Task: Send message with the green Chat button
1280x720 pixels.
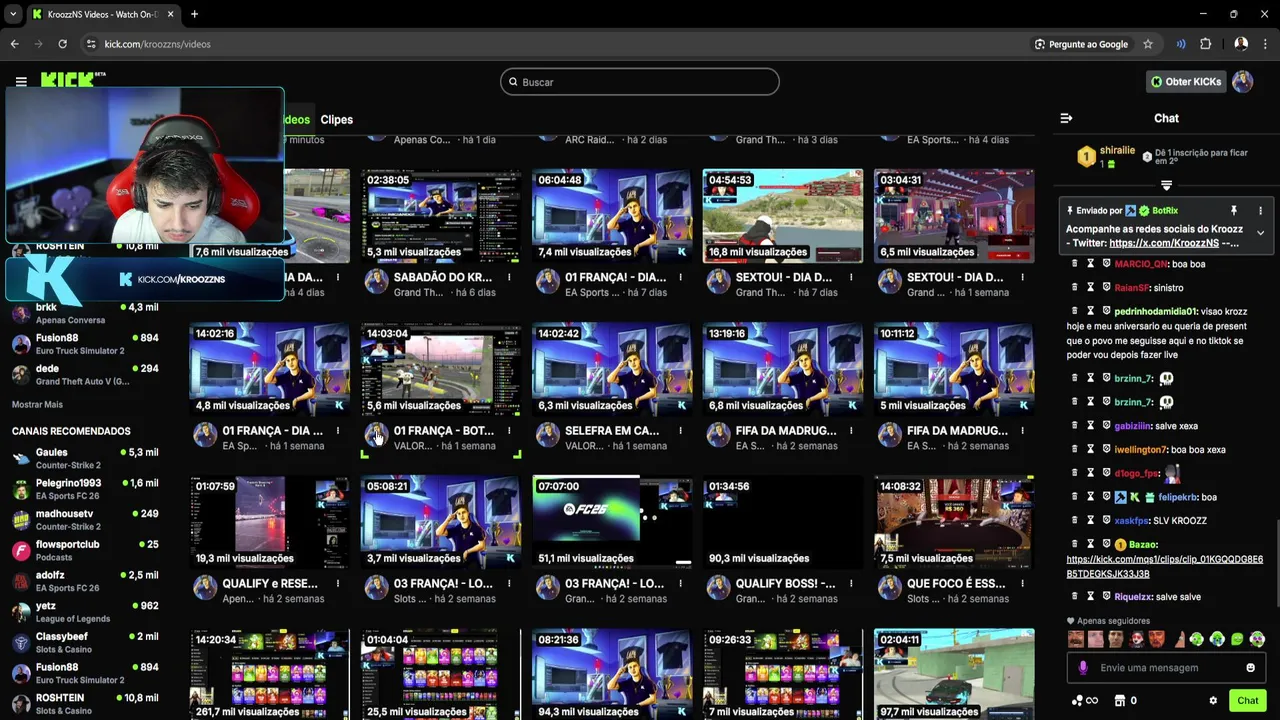Action: (1247, 701)
